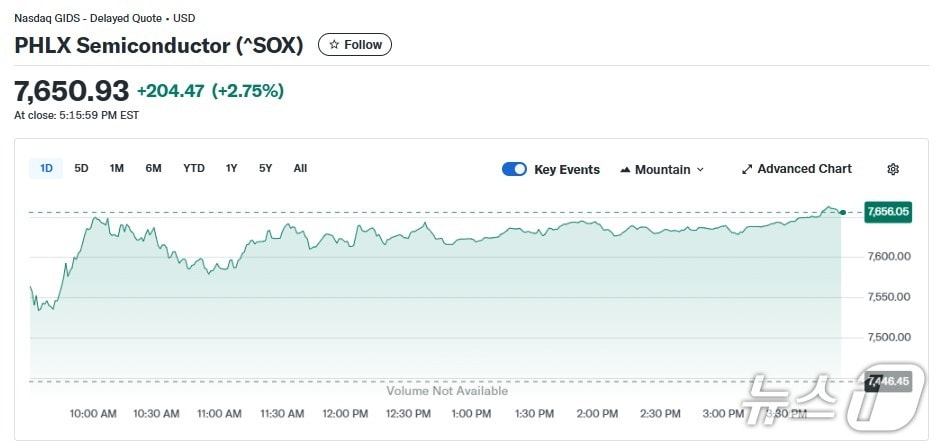Image resolution: width=939 pixels, height=445 pixels.
Task: Show the YTD chart range
Action: click(x=194, y=168)
